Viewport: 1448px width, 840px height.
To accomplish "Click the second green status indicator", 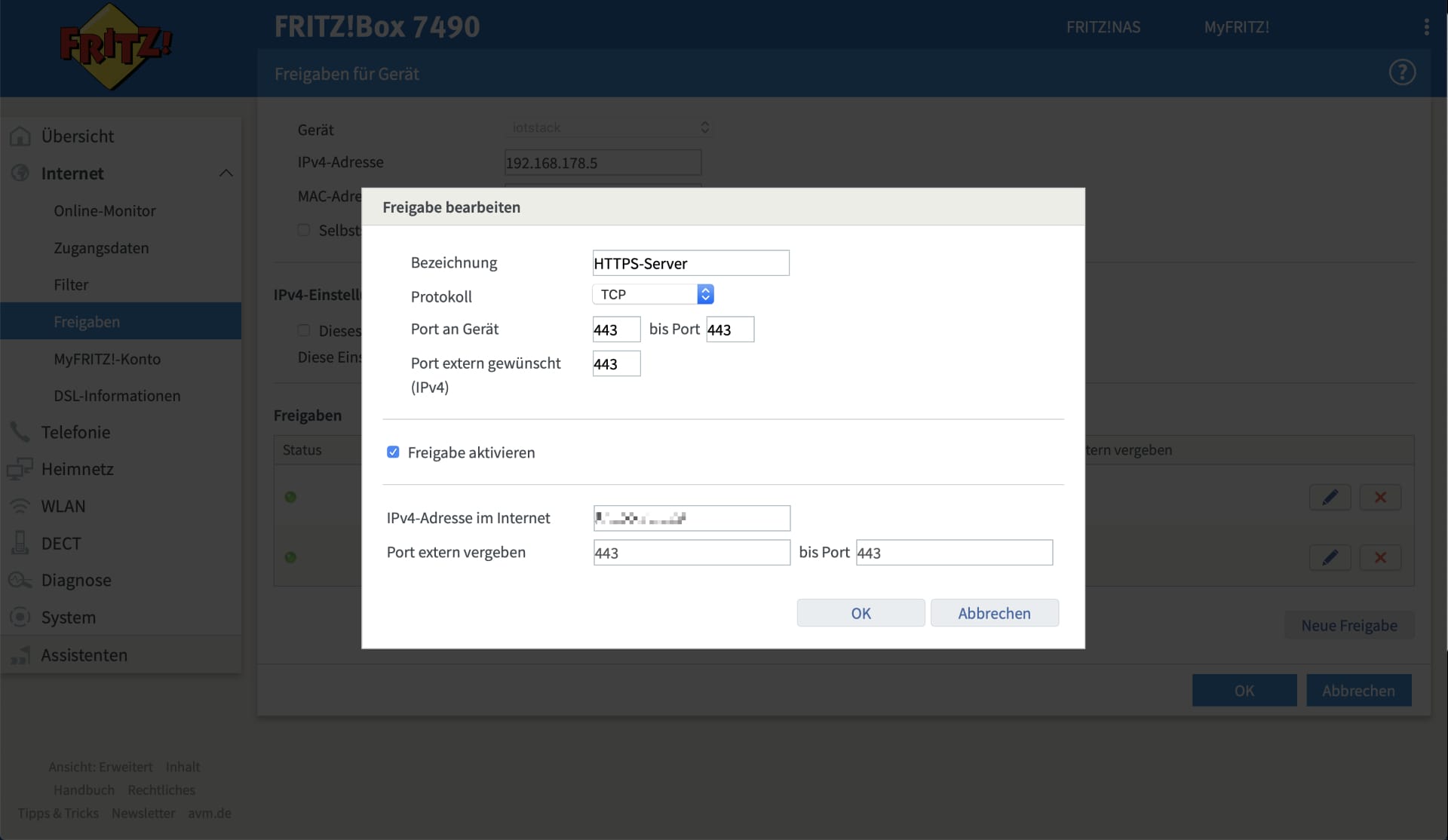I will [x=290, y=557].
